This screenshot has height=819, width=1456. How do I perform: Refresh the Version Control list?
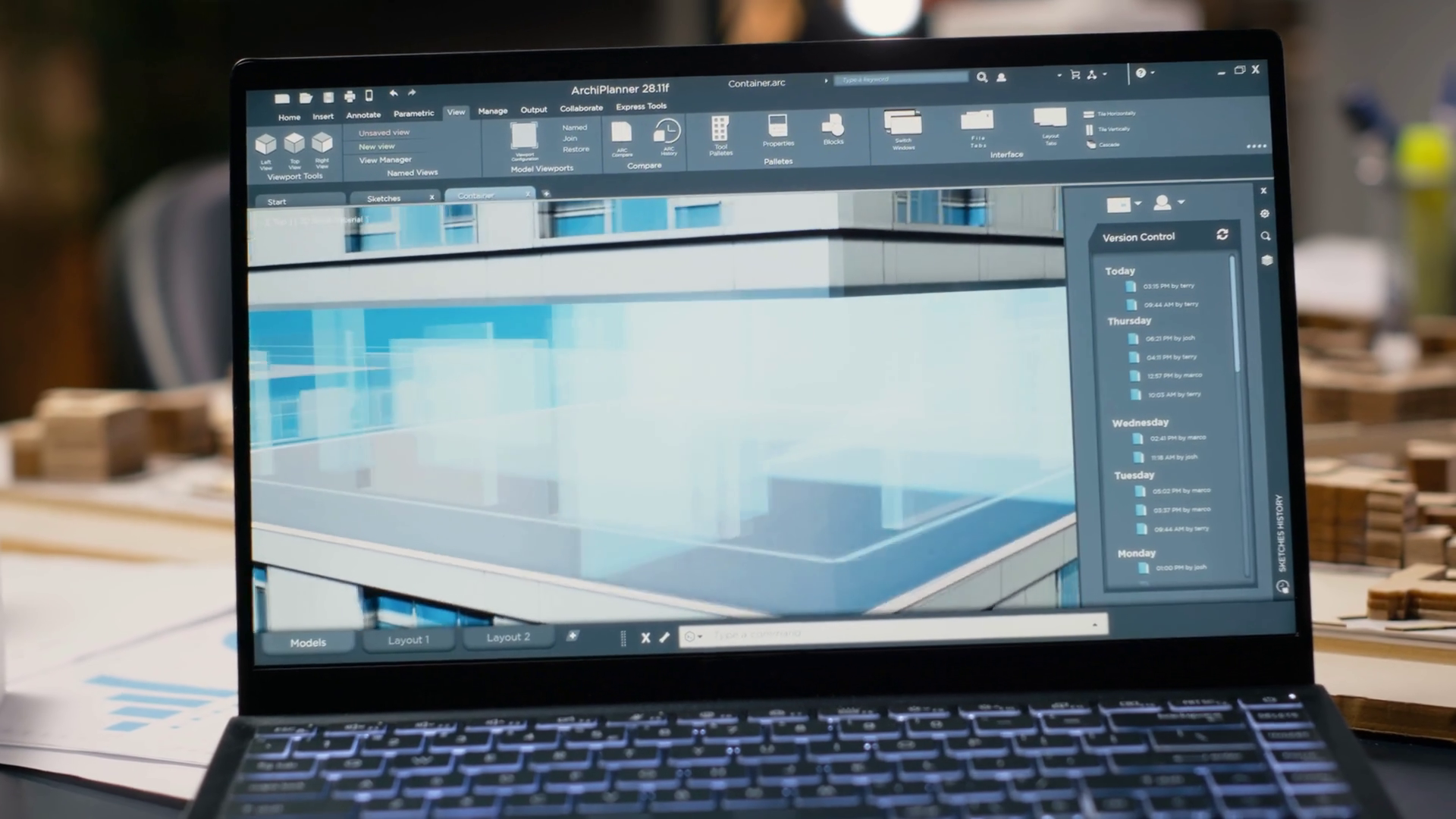pos(1222,235)
